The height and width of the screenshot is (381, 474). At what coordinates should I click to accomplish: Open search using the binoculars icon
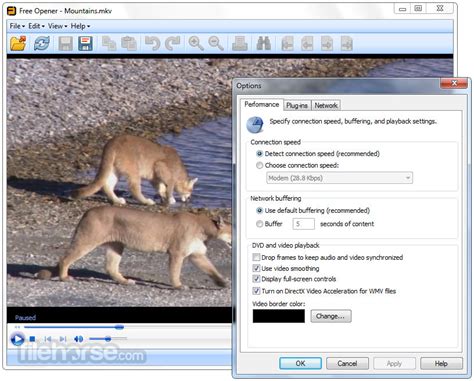(263, 43)
